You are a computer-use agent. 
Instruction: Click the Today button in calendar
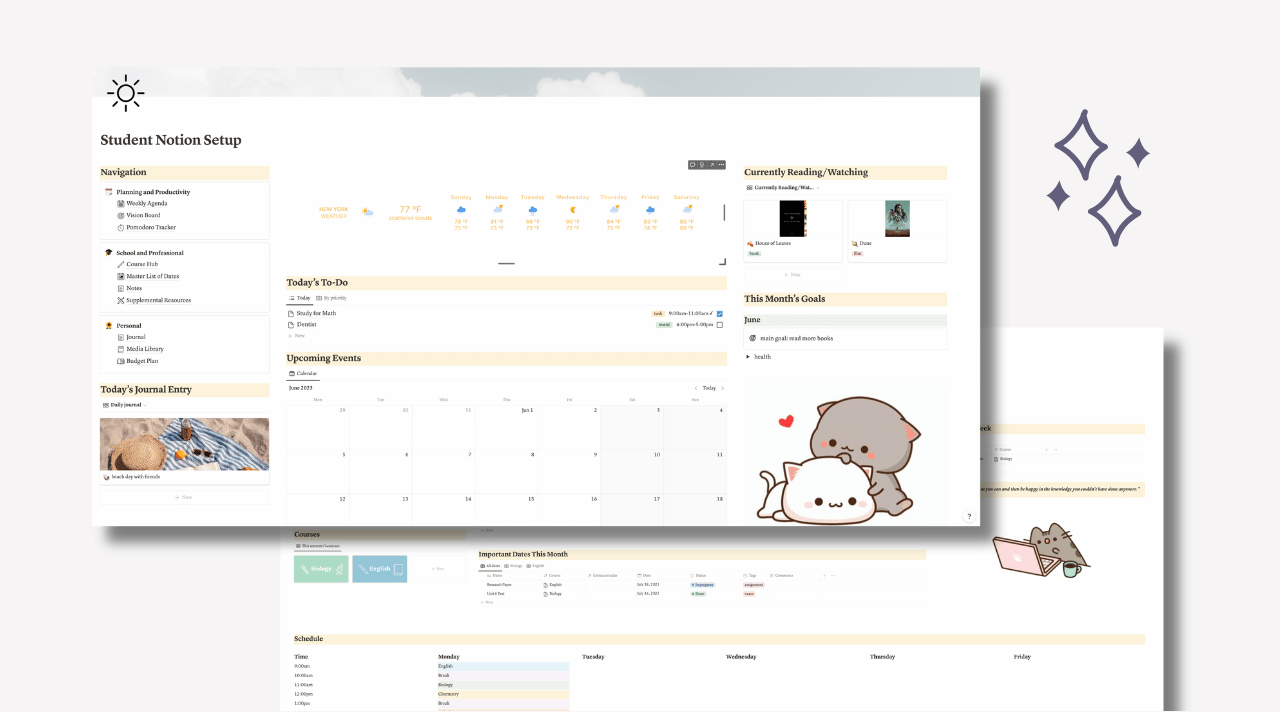click(709, 388)
